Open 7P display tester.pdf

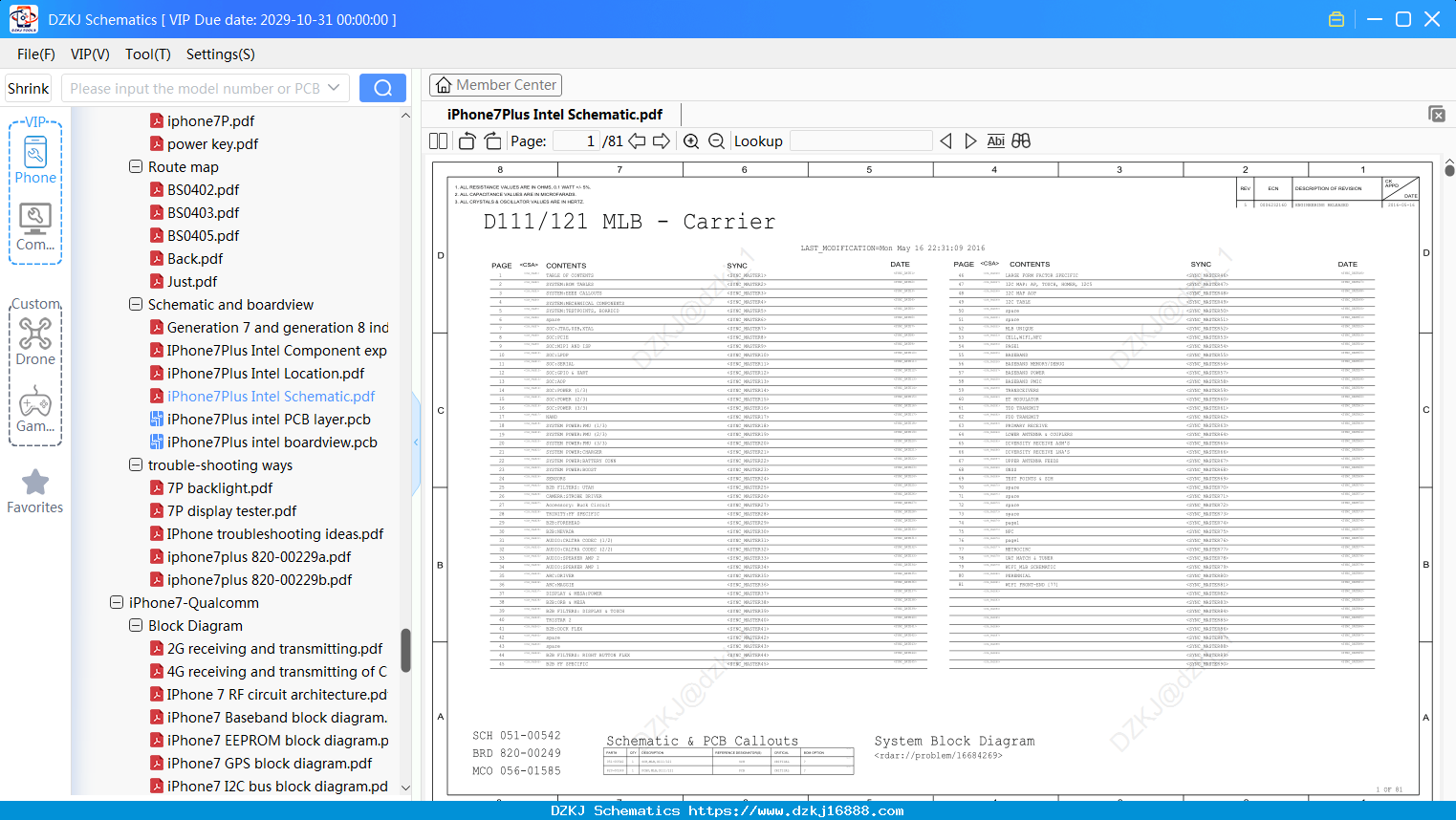[x=231, y=511]
